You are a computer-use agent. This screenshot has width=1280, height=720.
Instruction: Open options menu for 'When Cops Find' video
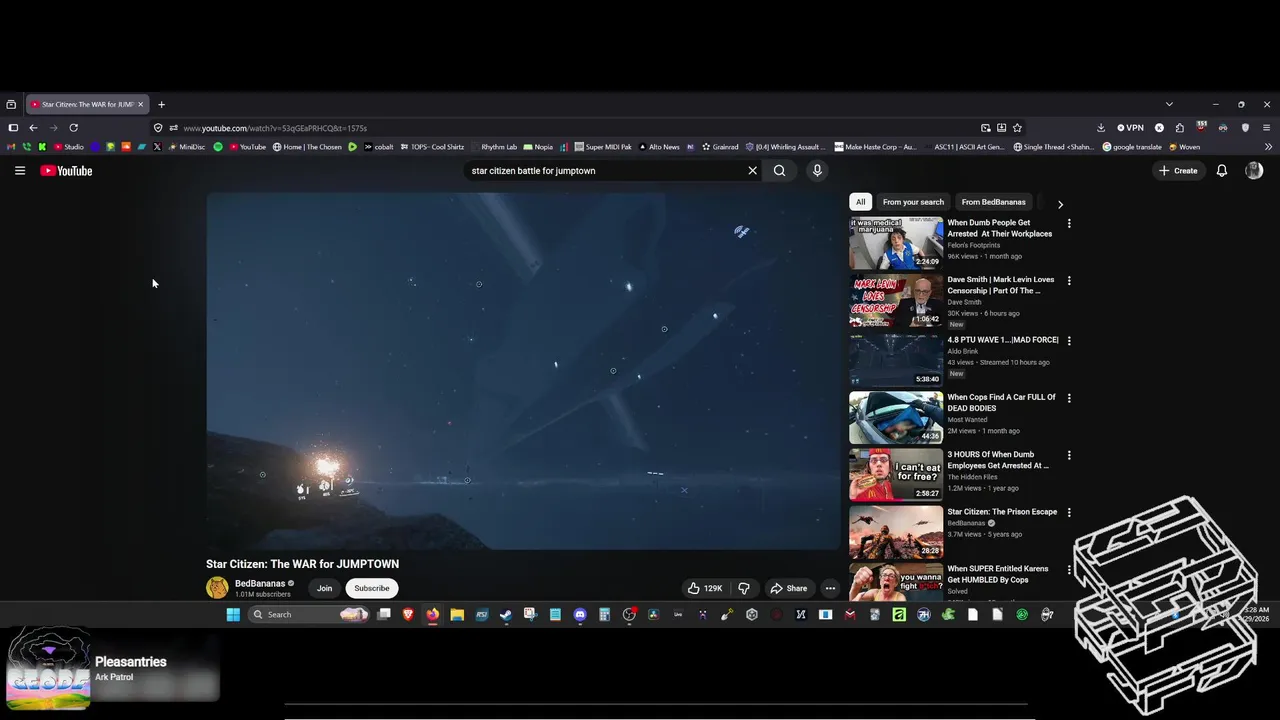tap(1069, 398)
